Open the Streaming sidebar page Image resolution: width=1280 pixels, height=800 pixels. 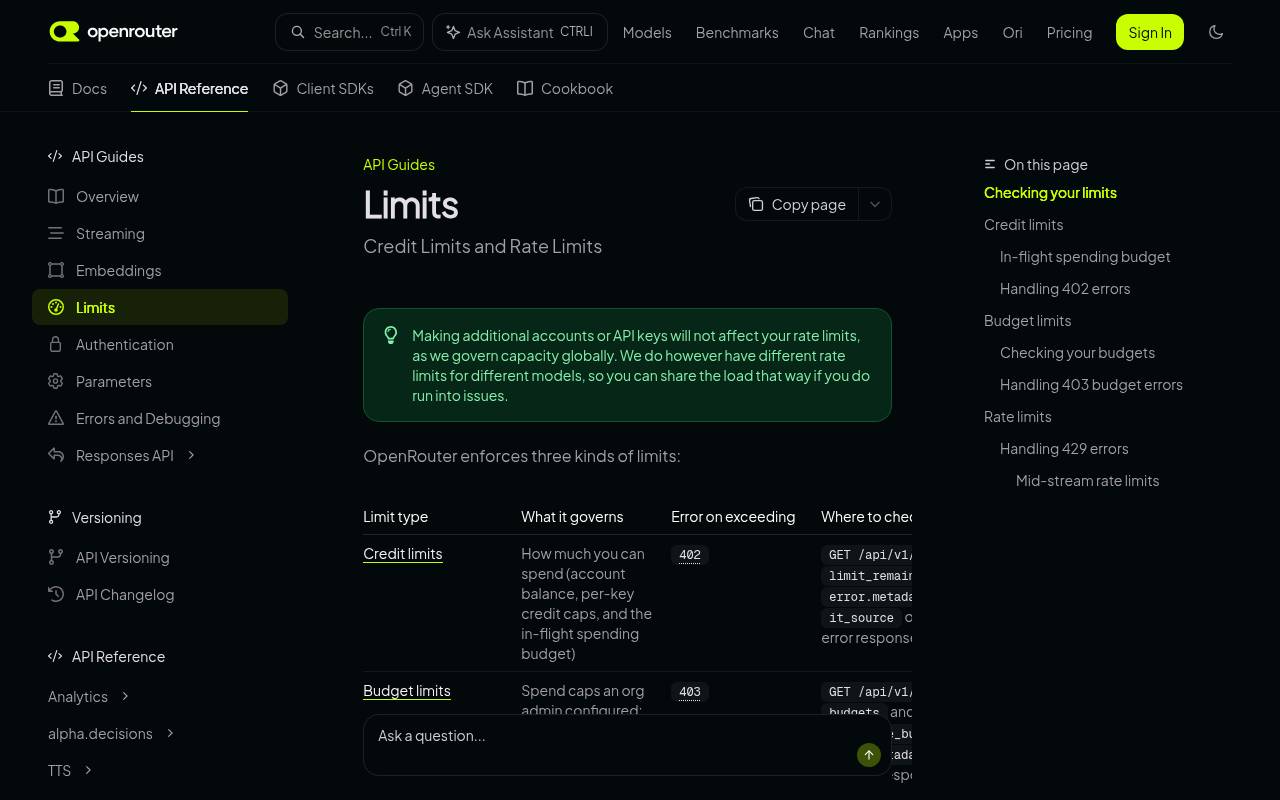pos(160,233)
